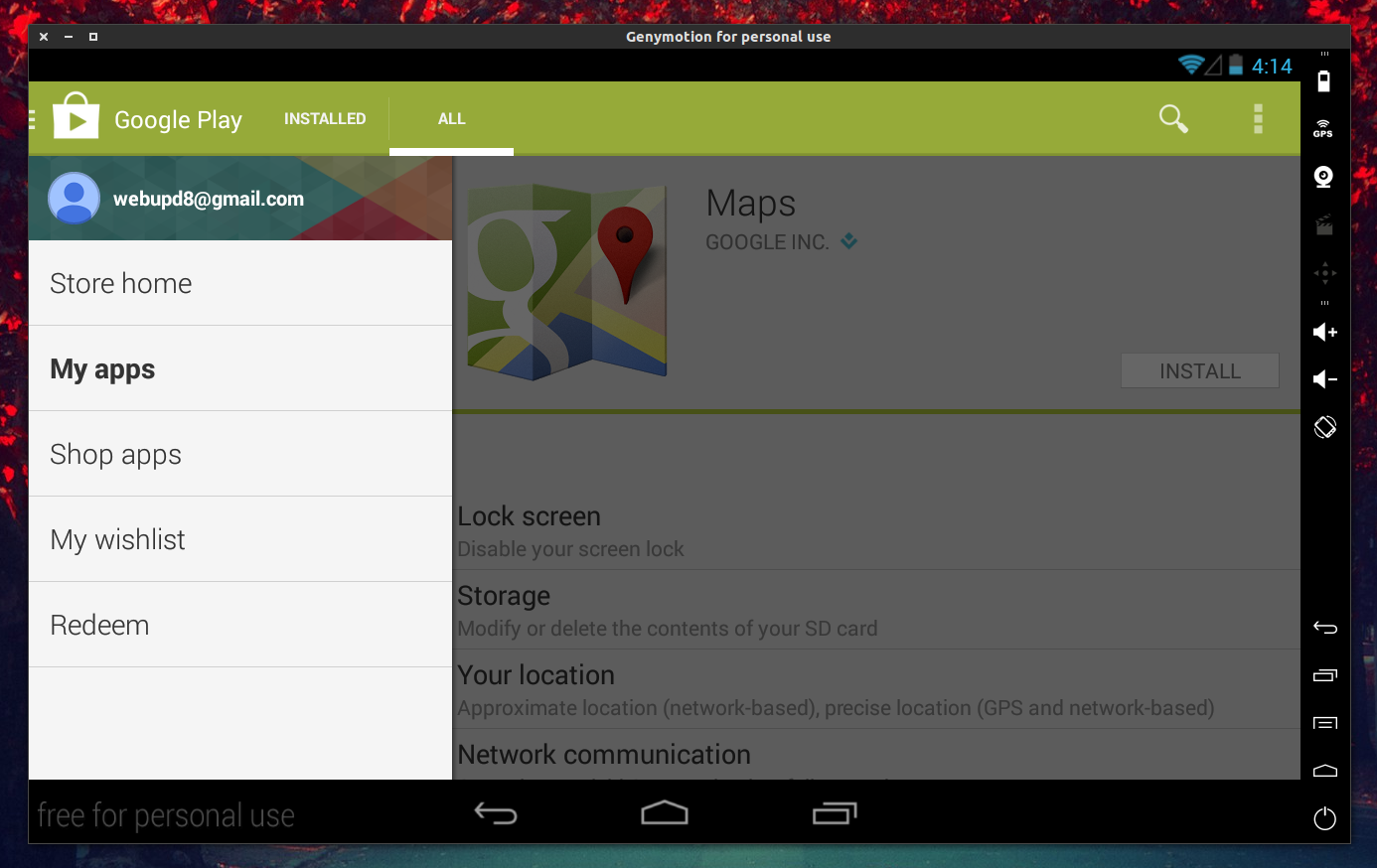Viewport: 1377px width, 868px height.
Task: Click the sidebar recent apps icon
Action: coord(1324,675)
